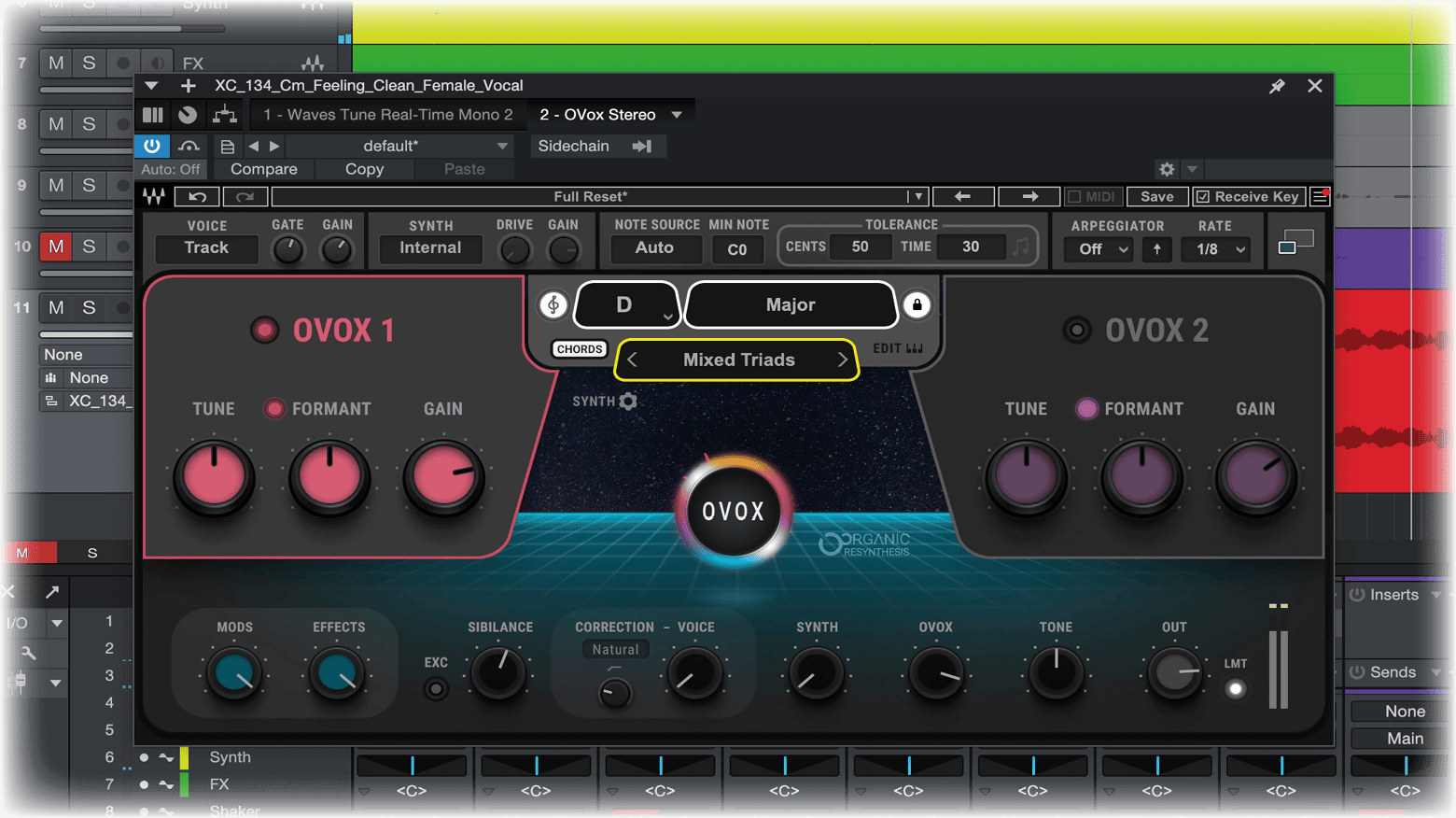The height and width of the screenshot is (818, 1456).
Task: Click the Save preset button
Action: tap(1156, 196)
